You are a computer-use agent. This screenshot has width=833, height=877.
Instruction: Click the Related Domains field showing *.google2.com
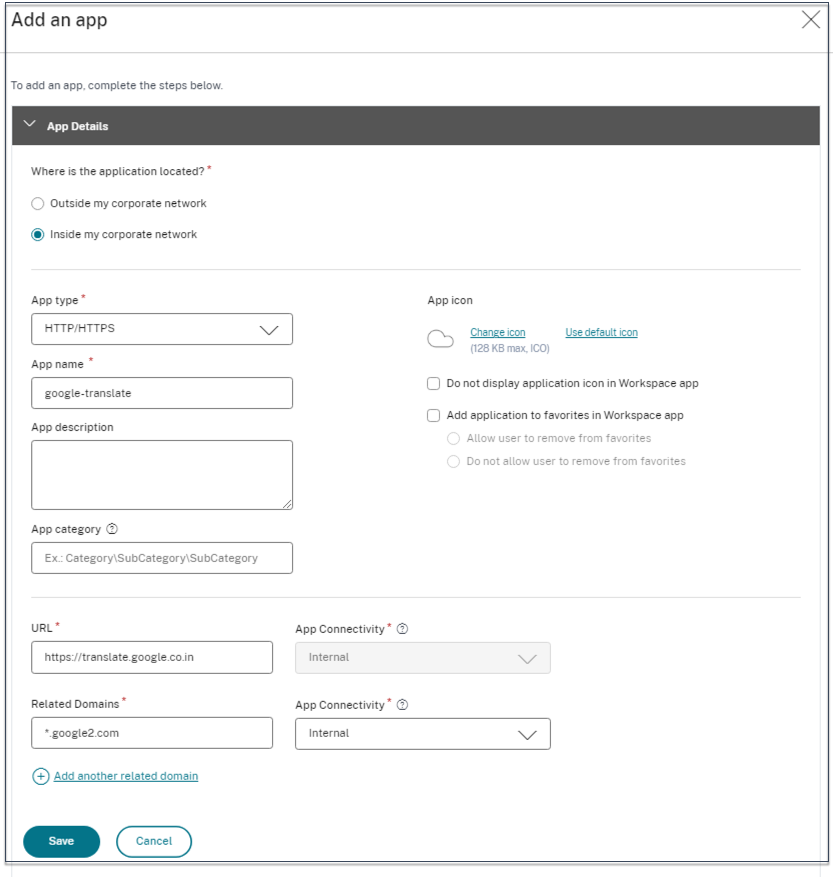(152, 732)
